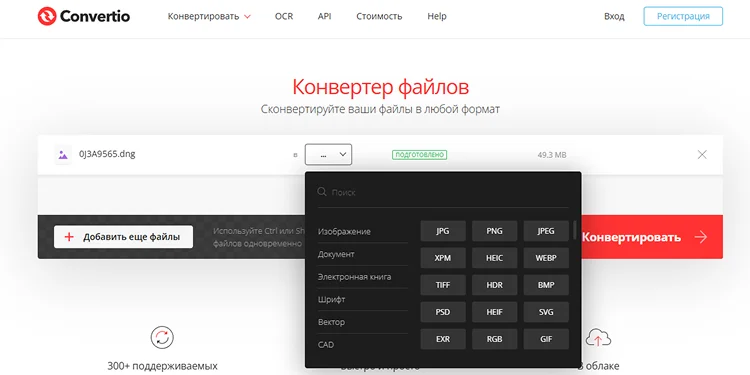This screenshot has width=750, height=375.
Task: Click the Convertio logo
Action: [84, 16]
